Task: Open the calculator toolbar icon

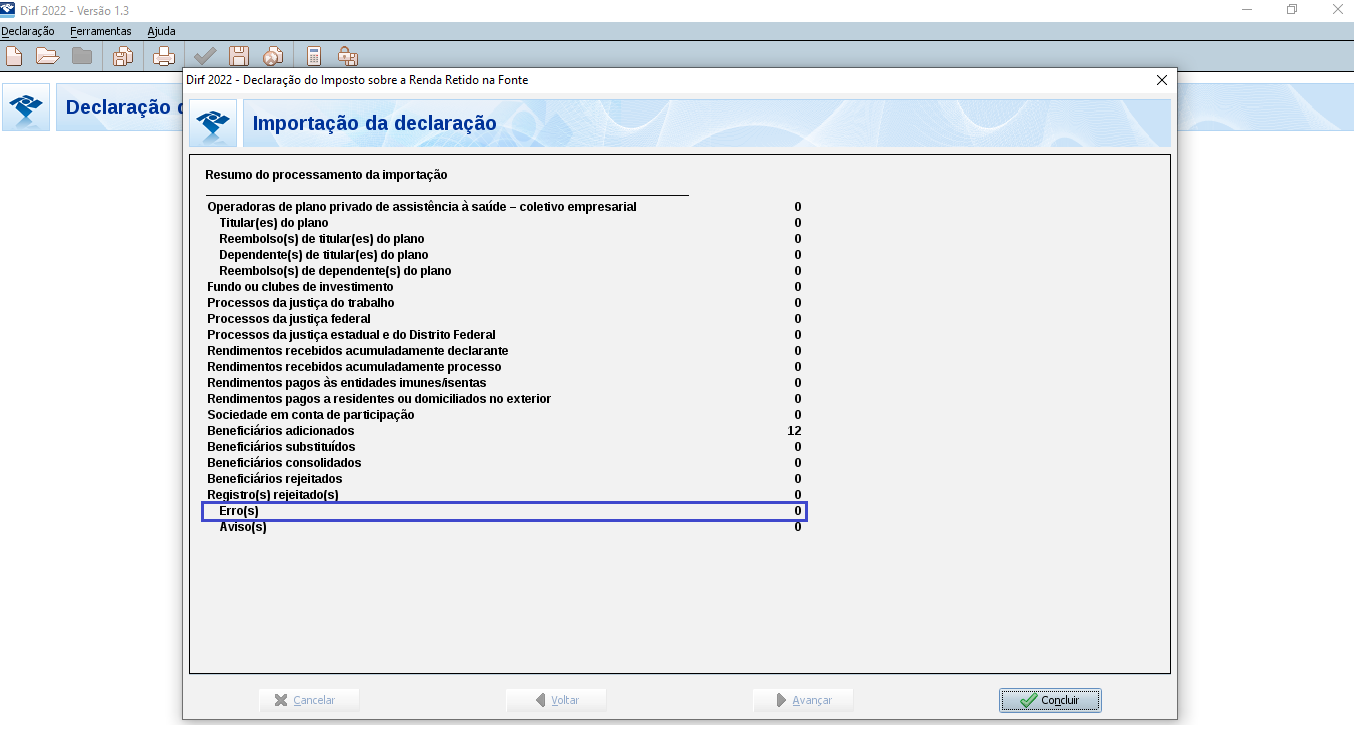Action: (314, 56)
